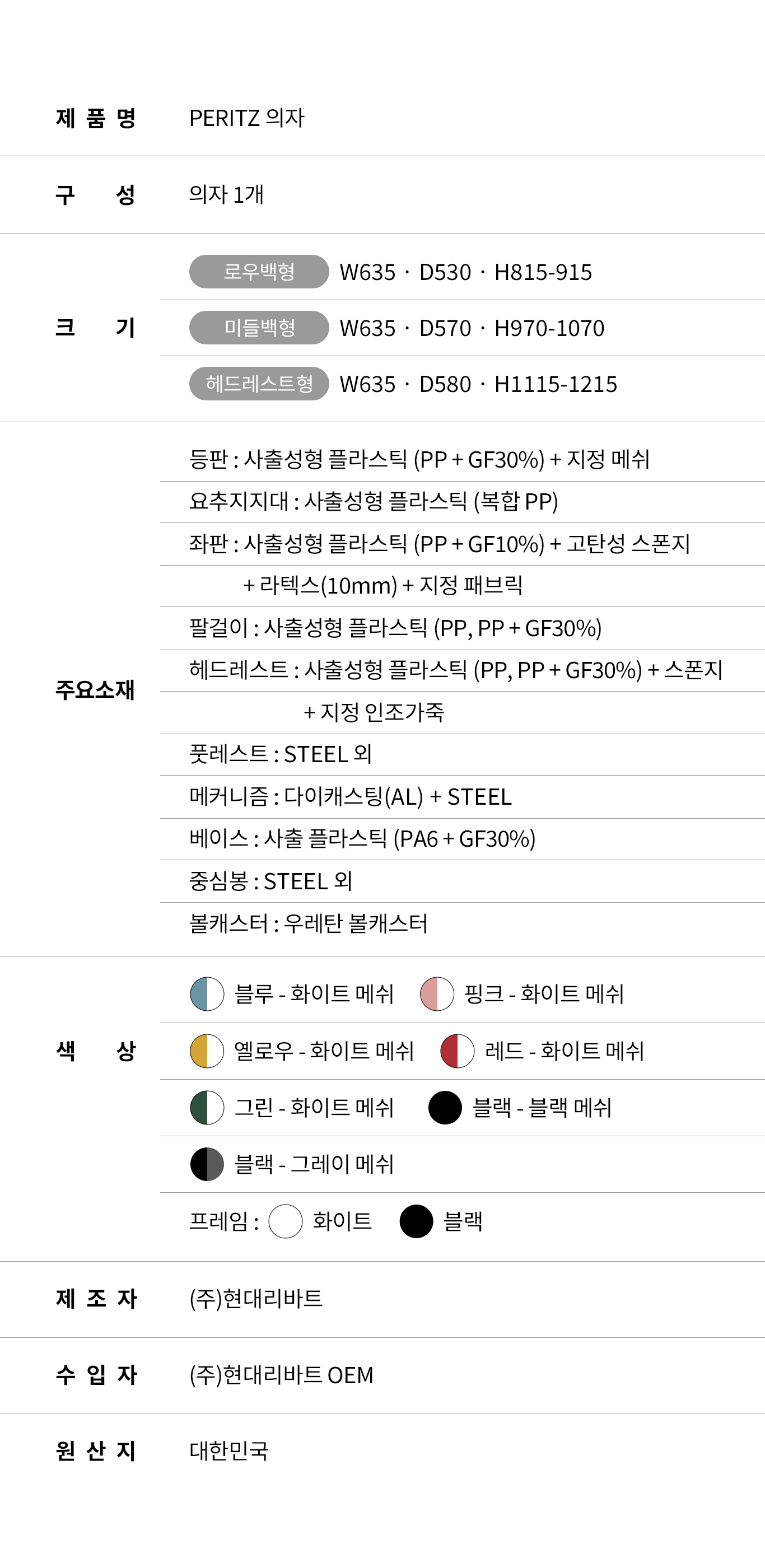Viewport: 765px width, 1568px height.
Task: Select the 블랙 - 블랙 메쉬 swatch
Action: pyautogui.click(x=445, y=1107)
